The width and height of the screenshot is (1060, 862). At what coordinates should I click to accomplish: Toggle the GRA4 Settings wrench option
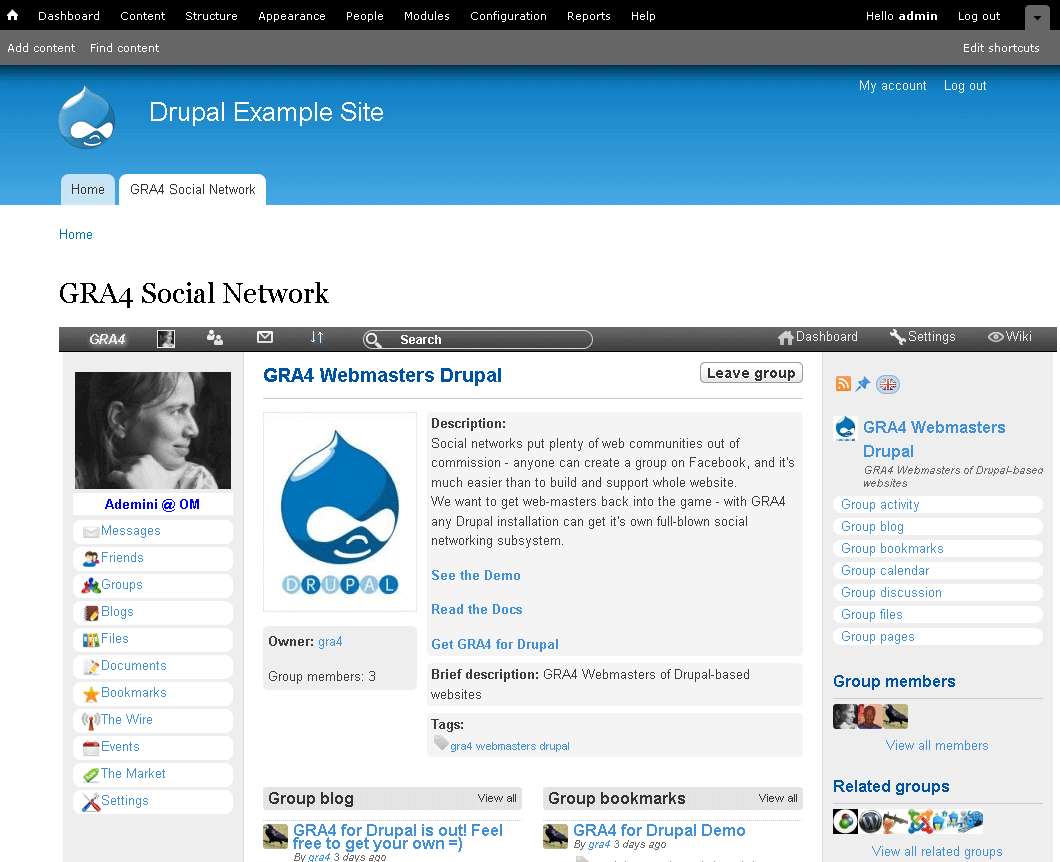(x=921, y=337)
